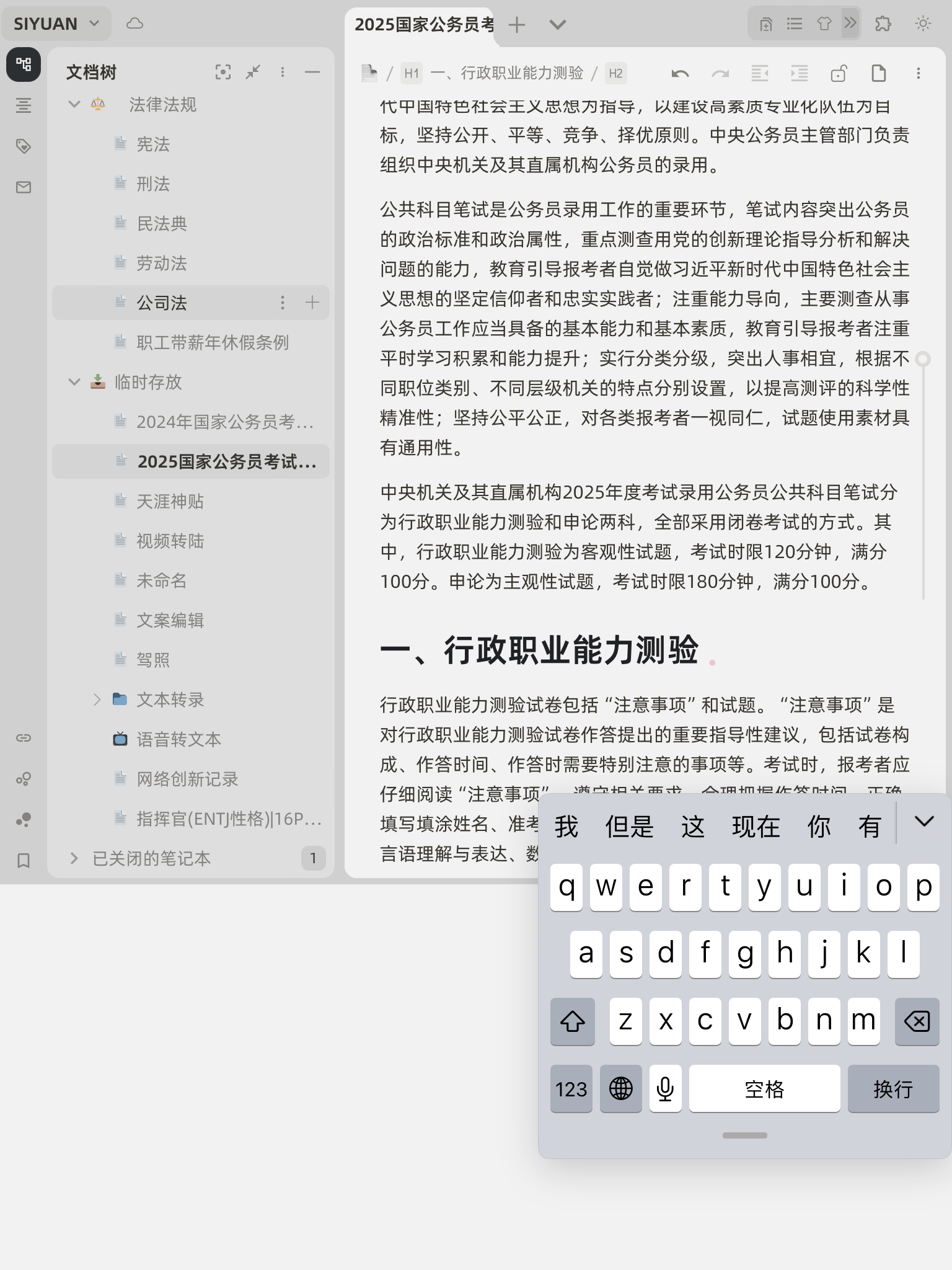The height and width of the screenshot is (1270, 952).
Task: Click the list view toolbar icon
Action: pyautogui.click(x=795, y=24)
